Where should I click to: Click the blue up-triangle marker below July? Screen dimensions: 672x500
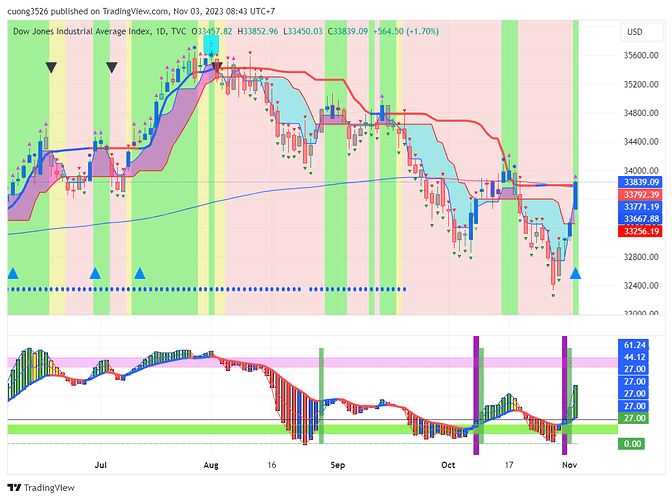pos(95,273)
